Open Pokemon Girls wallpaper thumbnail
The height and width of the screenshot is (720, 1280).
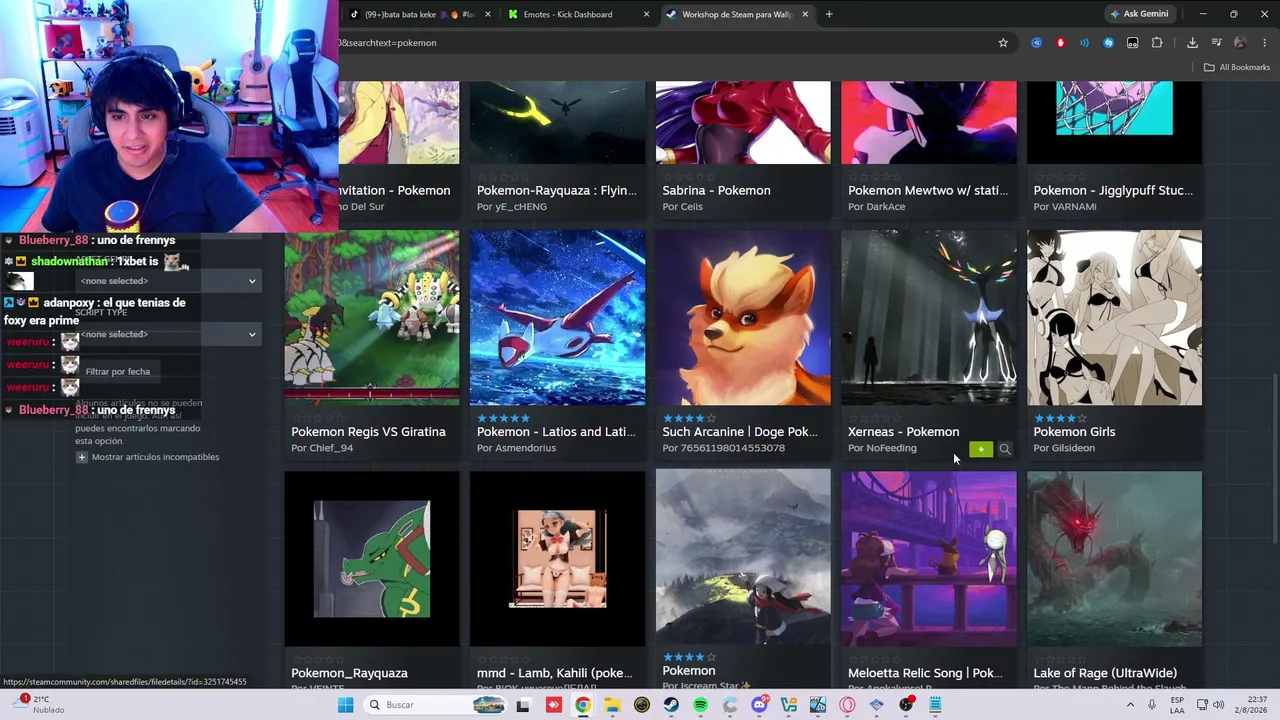pyautogui.click(x=1114, y=318)
